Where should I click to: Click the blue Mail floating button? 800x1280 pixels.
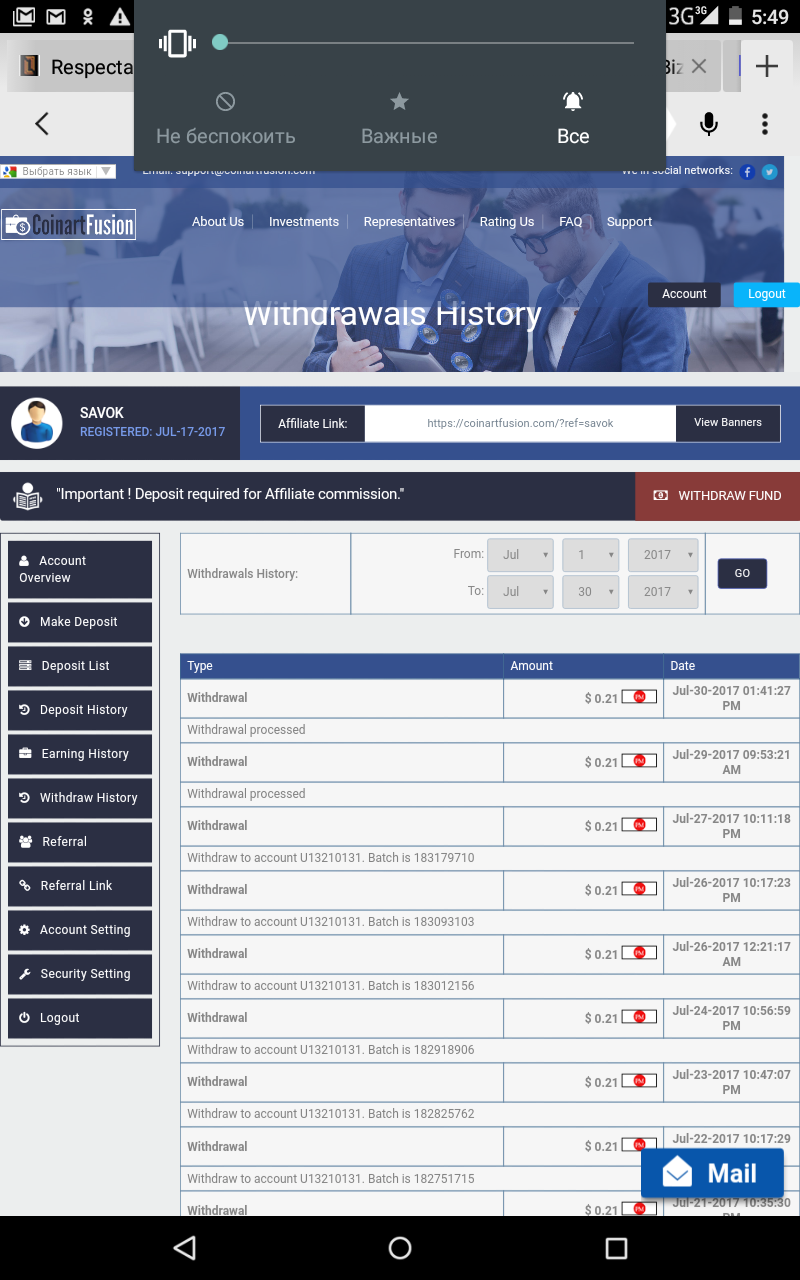712,1173
